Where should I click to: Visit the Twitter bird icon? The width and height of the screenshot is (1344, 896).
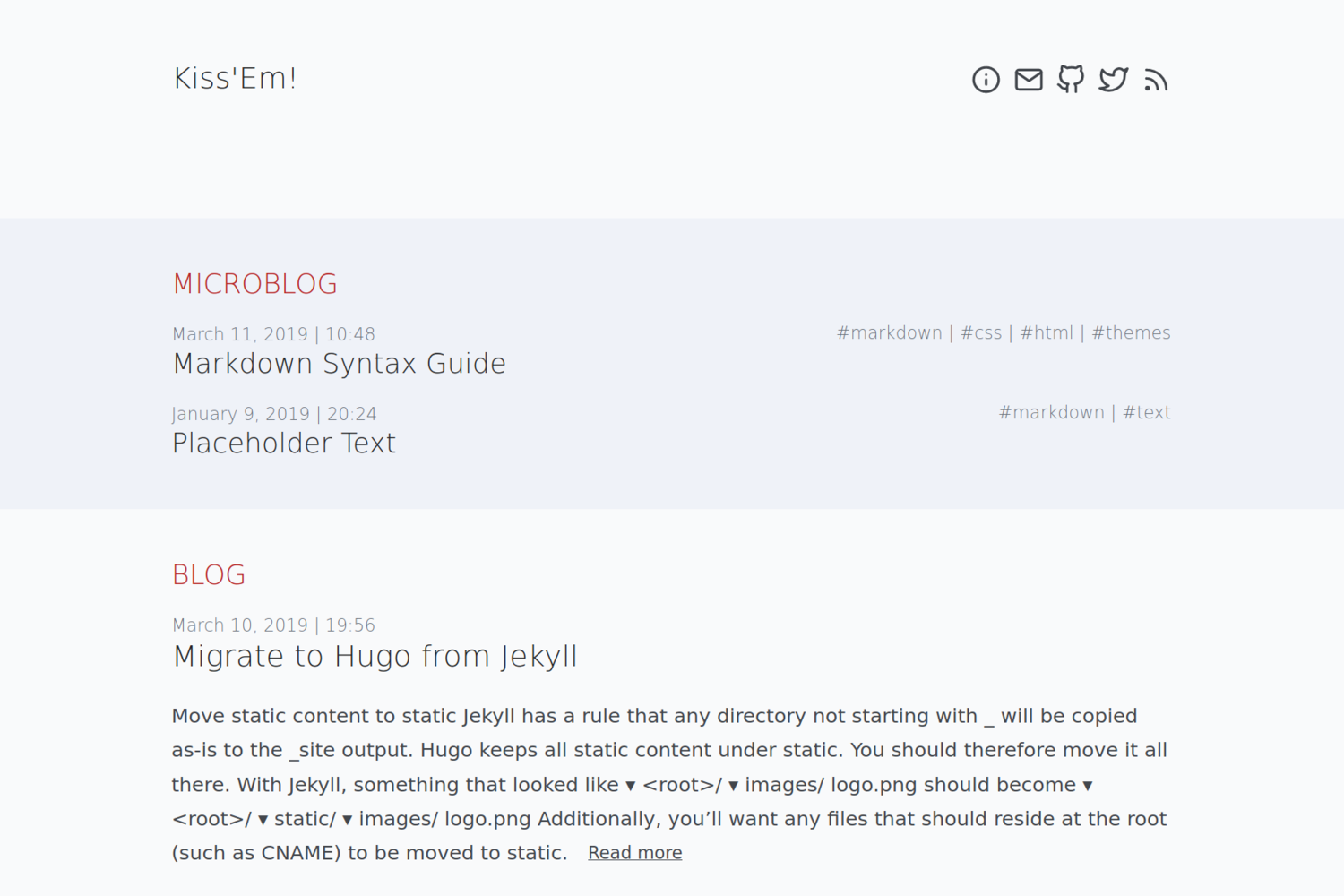(x=1114, y=80)
